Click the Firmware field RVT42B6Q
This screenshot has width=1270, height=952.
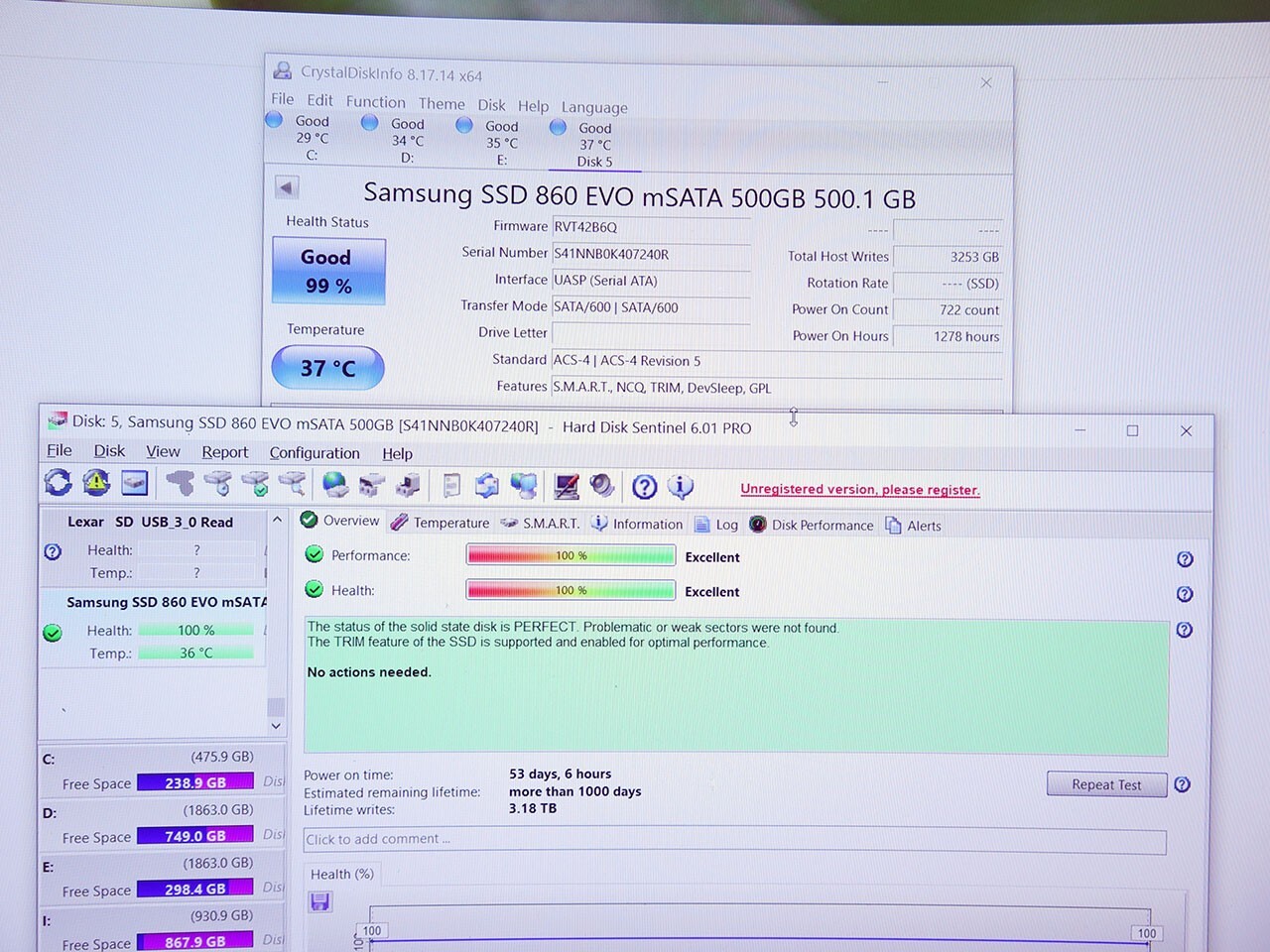click(x=651, y=227)
